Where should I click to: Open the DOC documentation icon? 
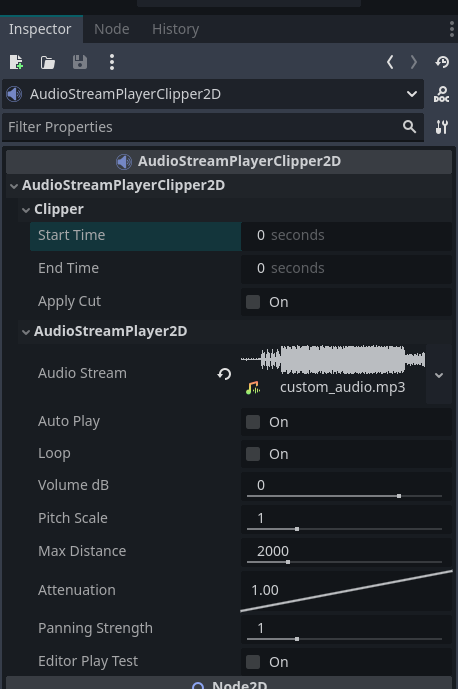tap(441, 94)
